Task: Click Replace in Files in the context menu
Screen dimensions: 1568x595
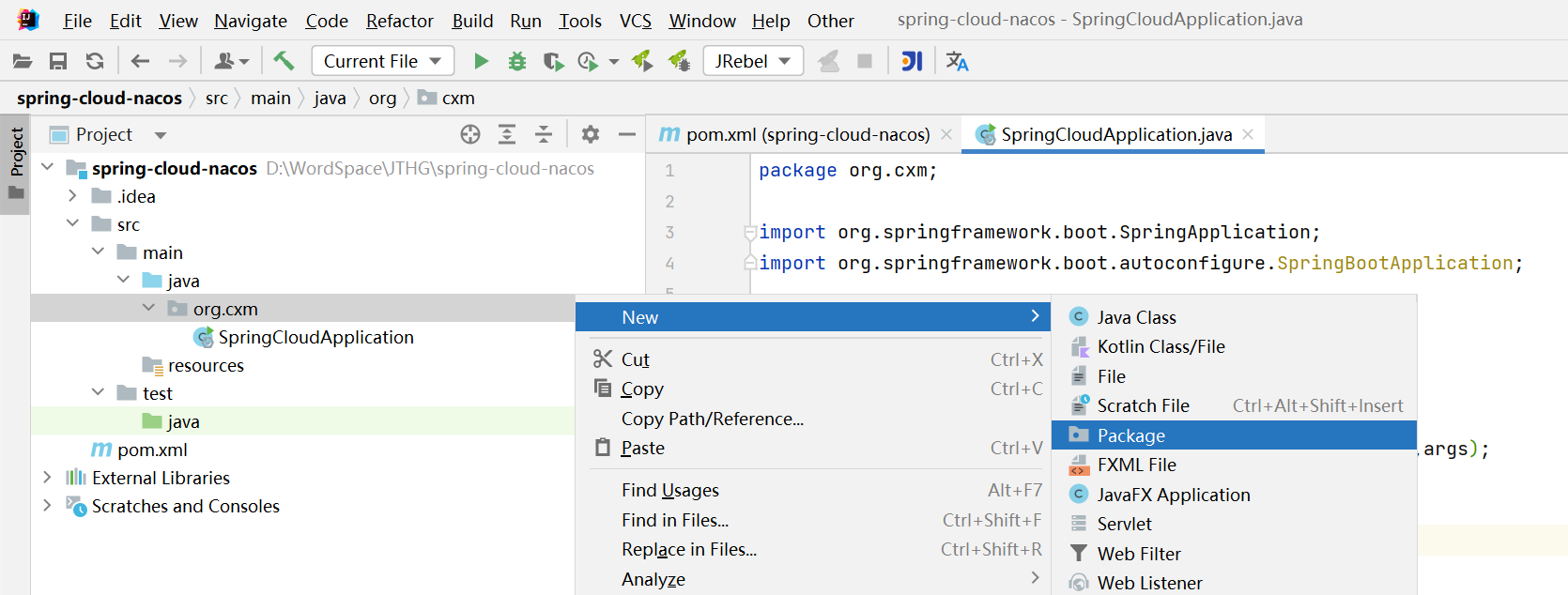Action: [x=813, y=549]
